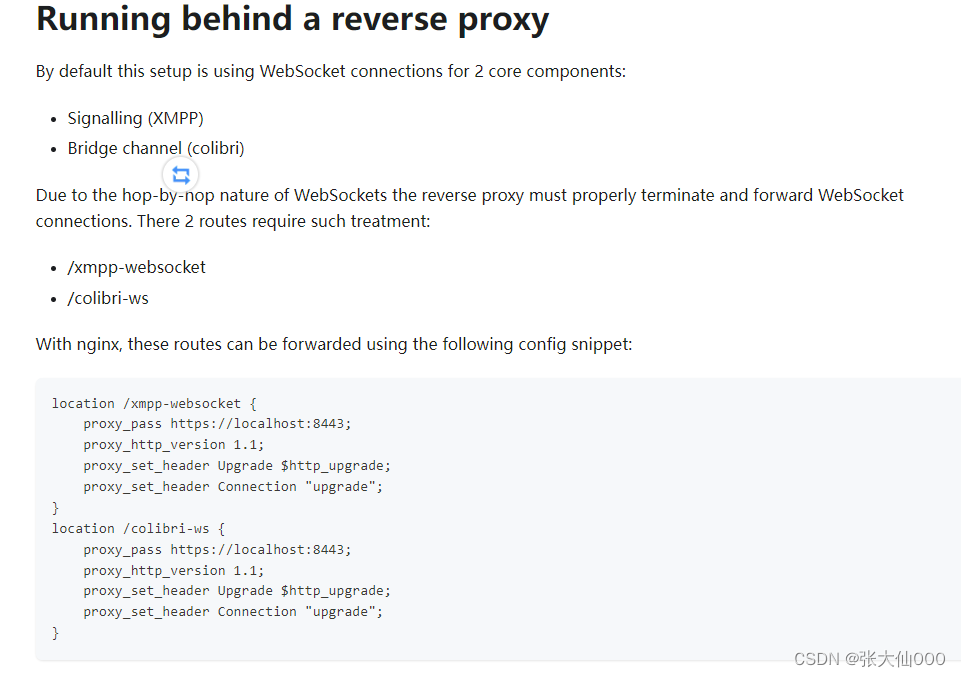
Task: Click the second 'proxy_http_version 1.1;' line
Action: coord(173,570)
